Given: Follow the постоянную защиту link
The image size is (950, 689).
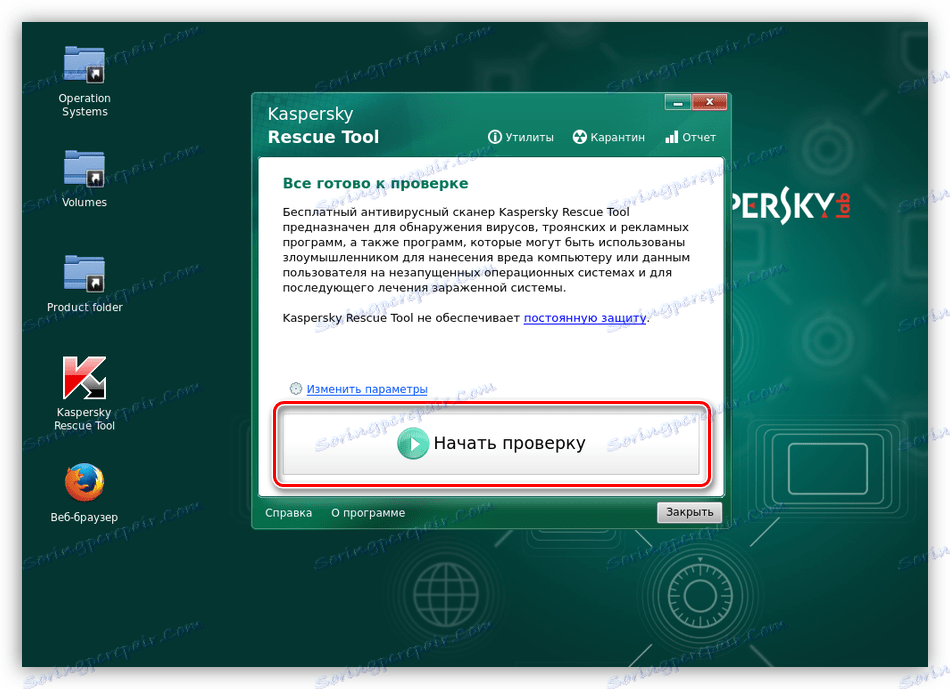Looking at the screenshot, I should [585, 318].
